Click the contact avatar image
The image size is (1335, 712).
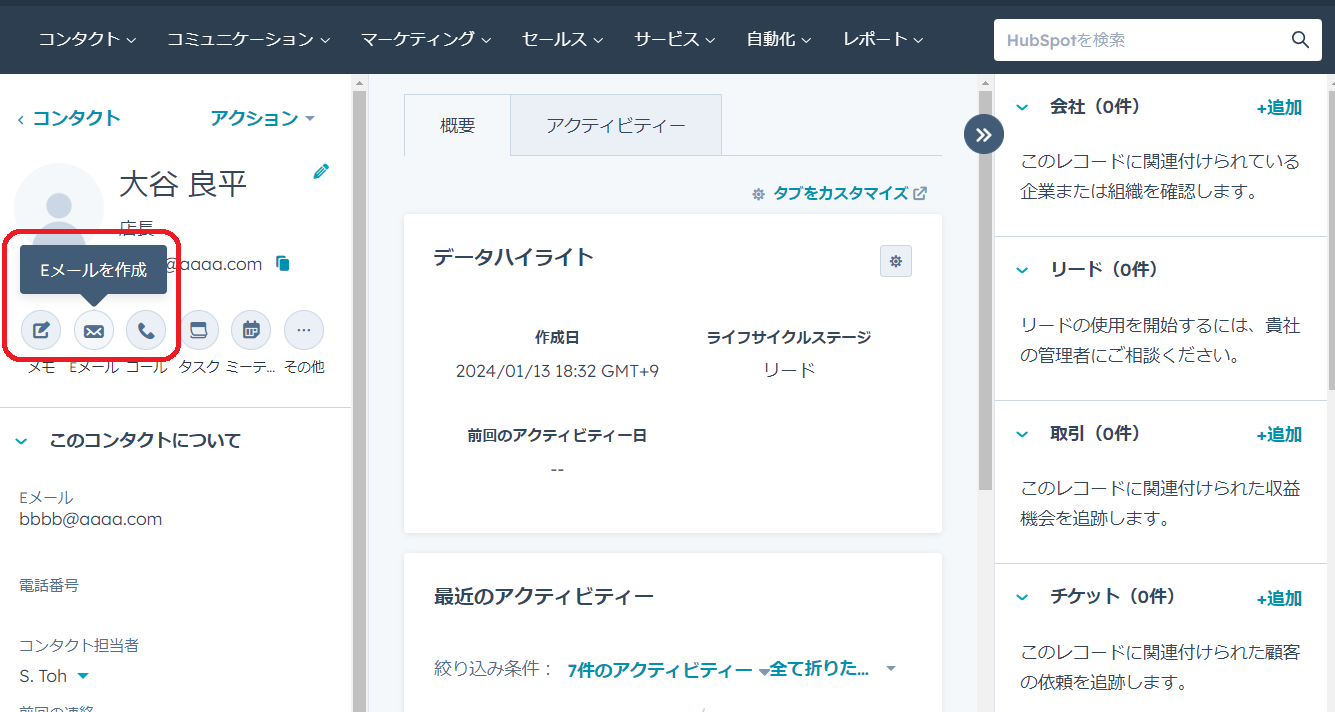(59, 208)
